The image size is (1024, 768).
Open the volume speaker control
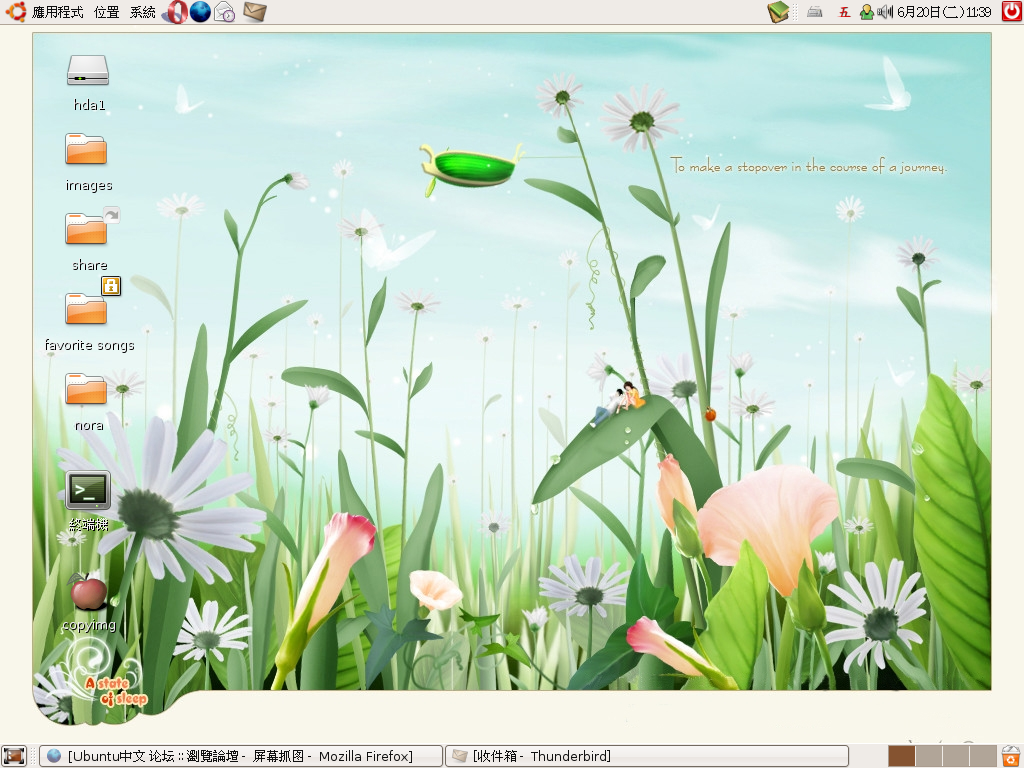(885, 12)
